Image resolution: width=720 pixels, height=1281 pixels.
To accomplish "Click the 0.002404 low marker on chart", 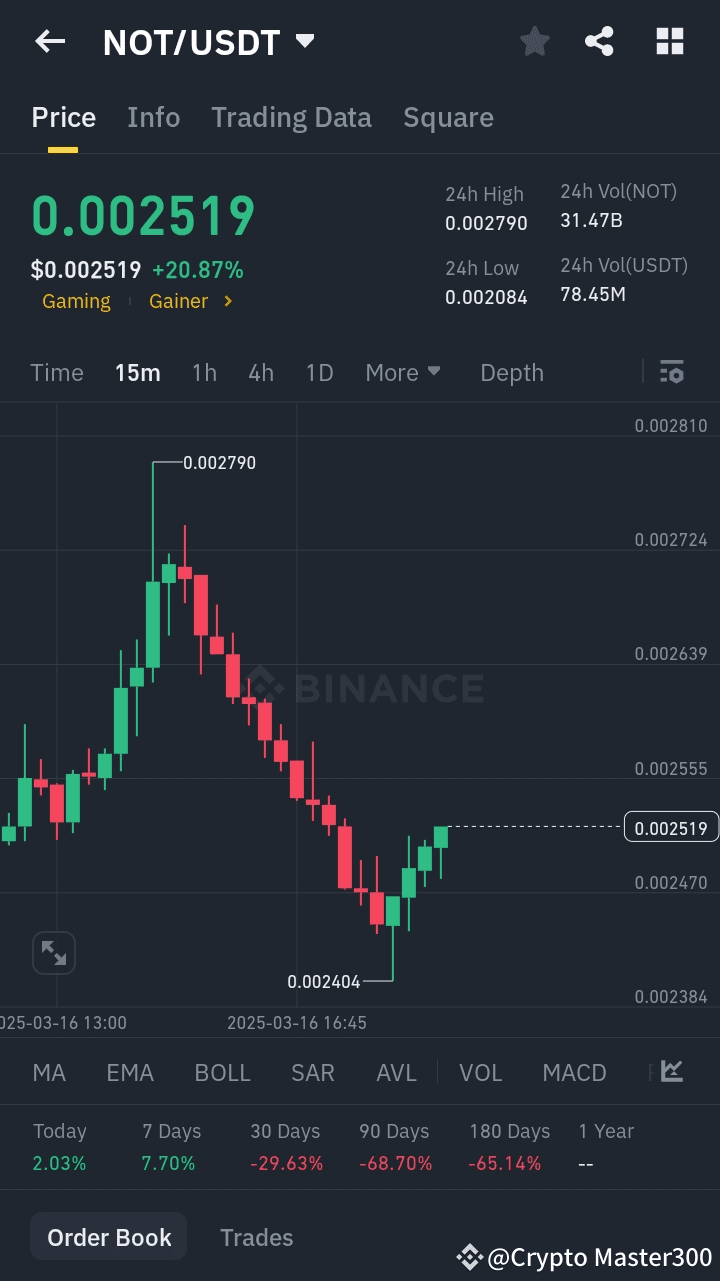I will (324, 982).
